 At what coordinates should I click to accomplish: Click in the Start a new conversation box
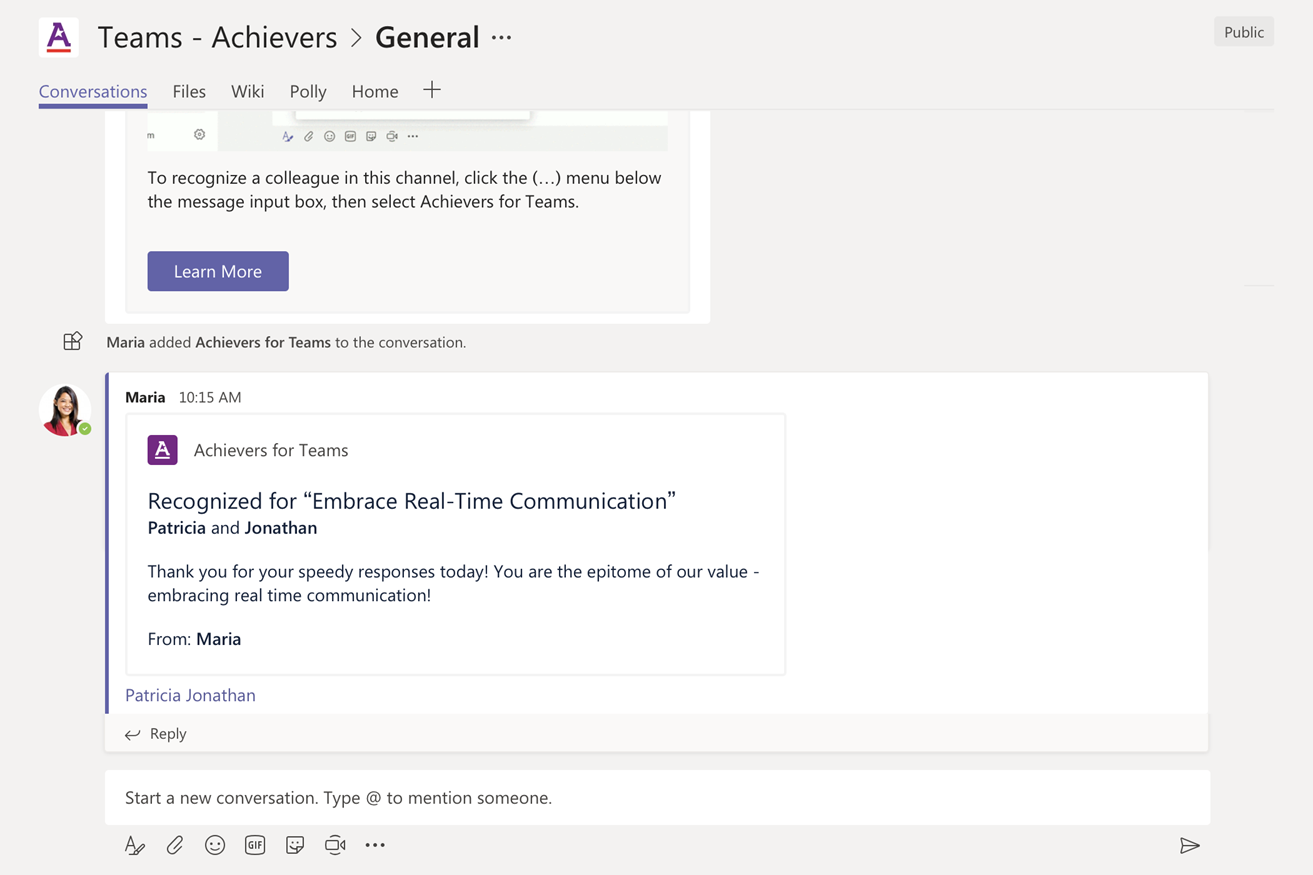tap(657, 798)
